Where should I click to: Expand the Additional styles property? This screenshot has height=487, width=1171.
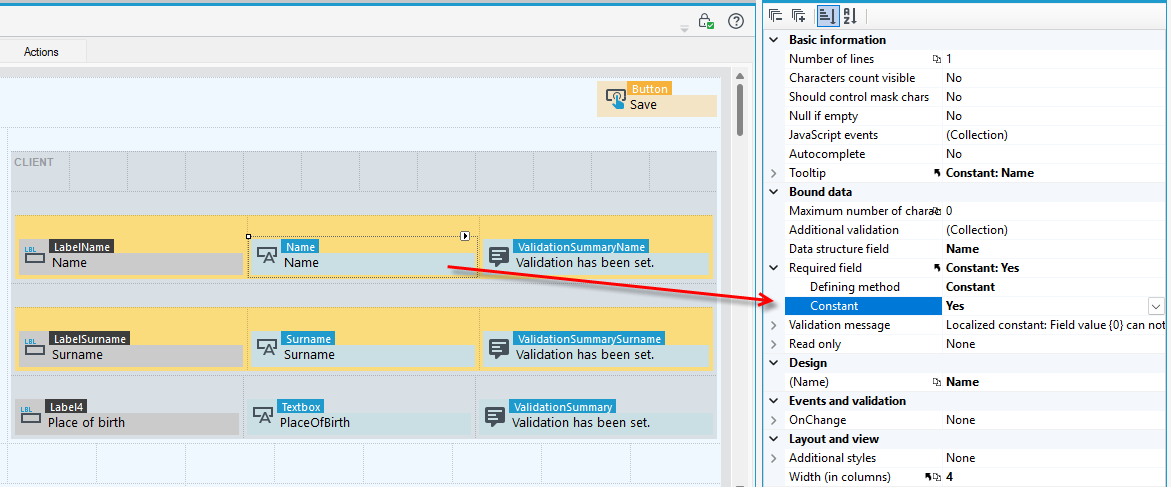tap(774, 458)
